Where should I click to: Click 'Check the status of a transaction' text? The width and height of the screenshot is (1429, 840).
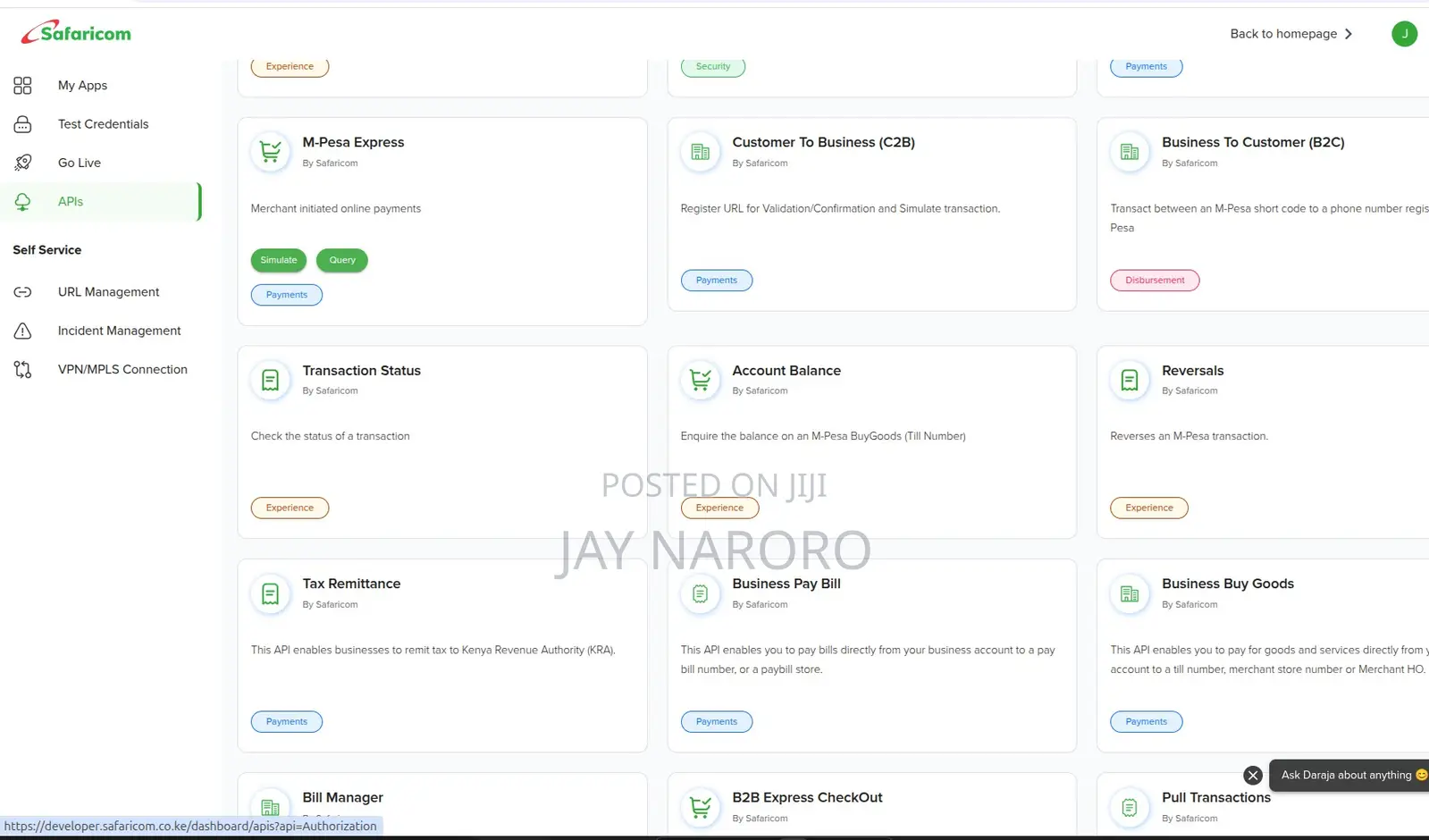coord(330,436)
